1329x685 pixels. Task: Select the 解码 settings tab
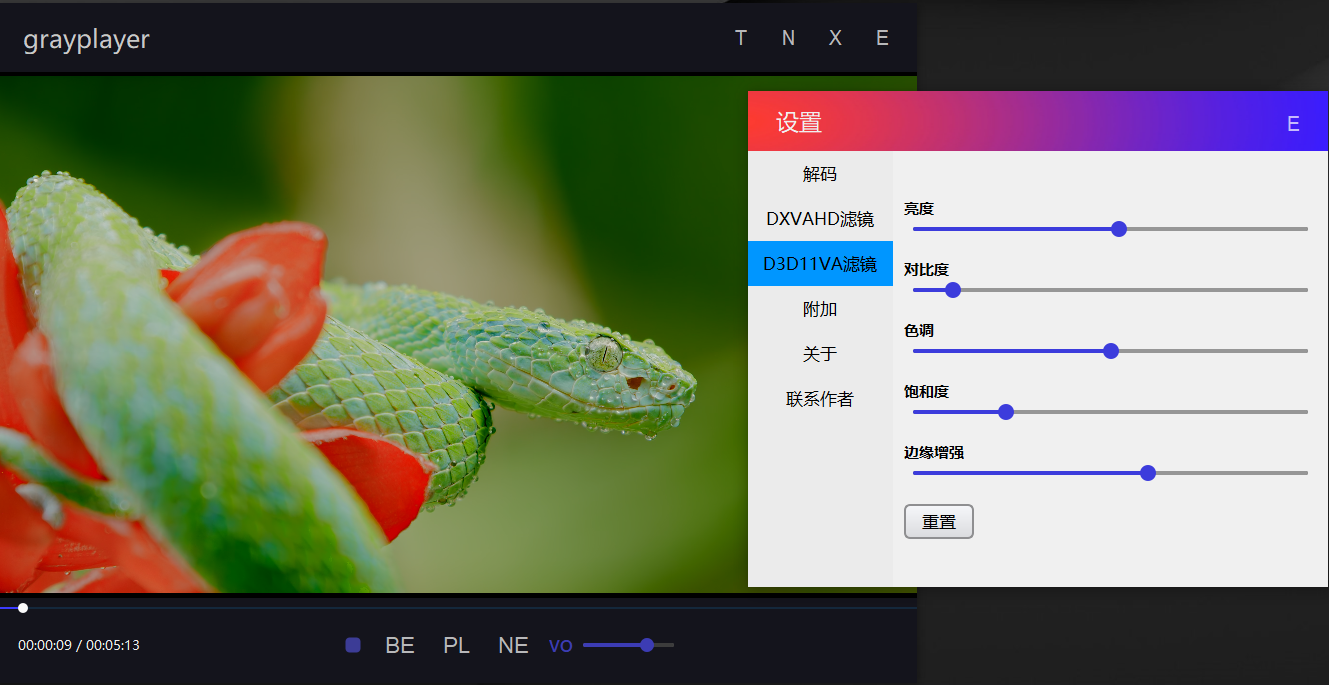pos(820,173)
